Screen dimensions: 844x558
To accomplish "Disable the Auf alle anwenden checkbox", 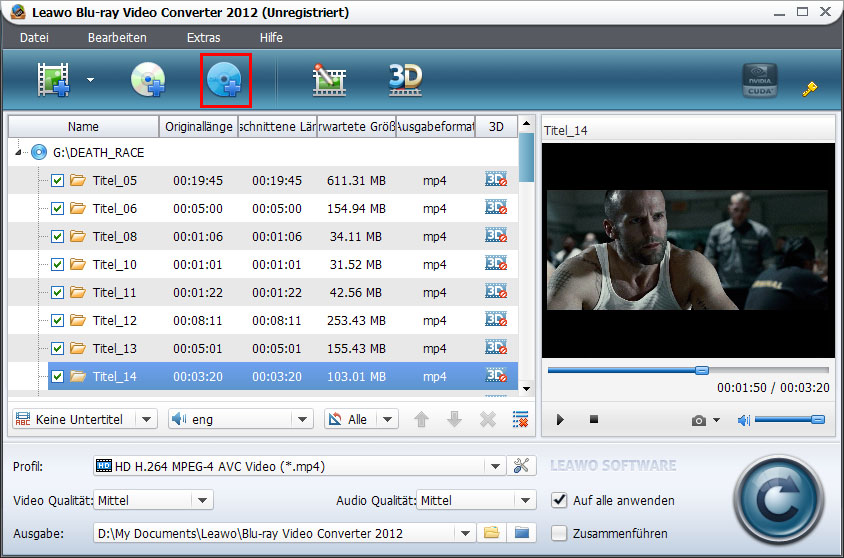I will (559, 500).
